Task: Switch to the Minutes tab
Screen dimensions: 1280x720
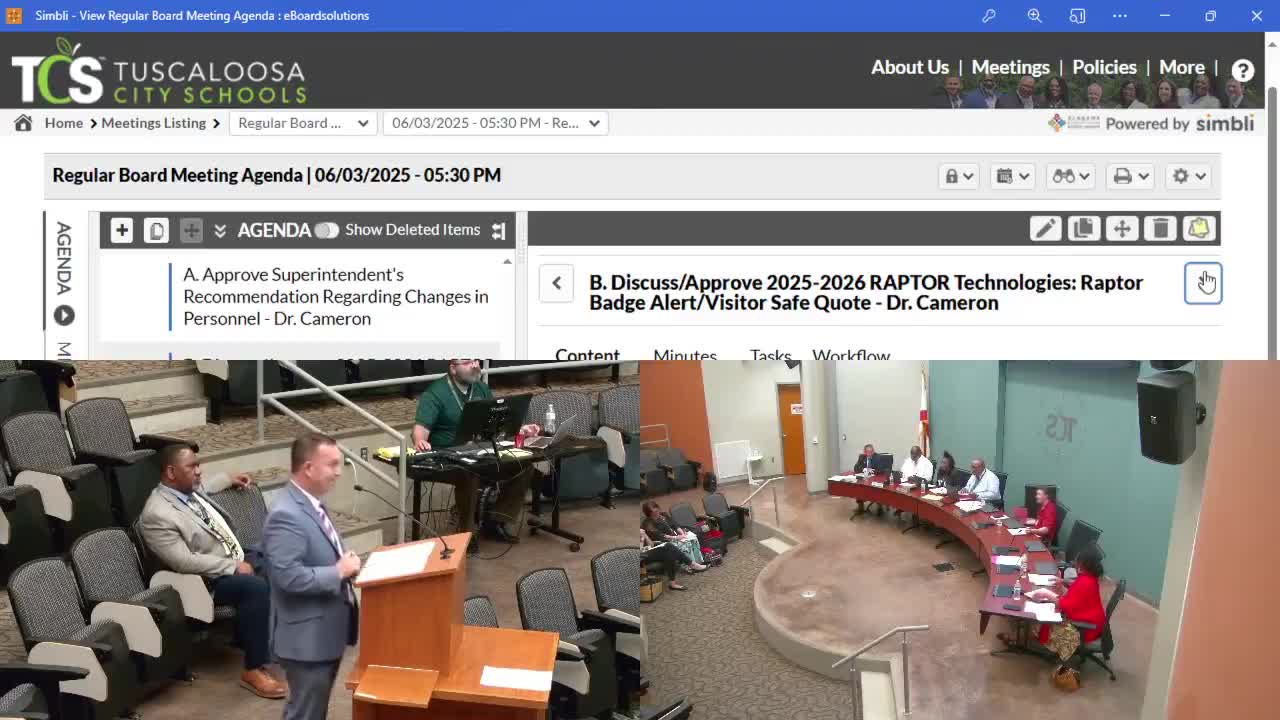Action: (x=685, y=354)
